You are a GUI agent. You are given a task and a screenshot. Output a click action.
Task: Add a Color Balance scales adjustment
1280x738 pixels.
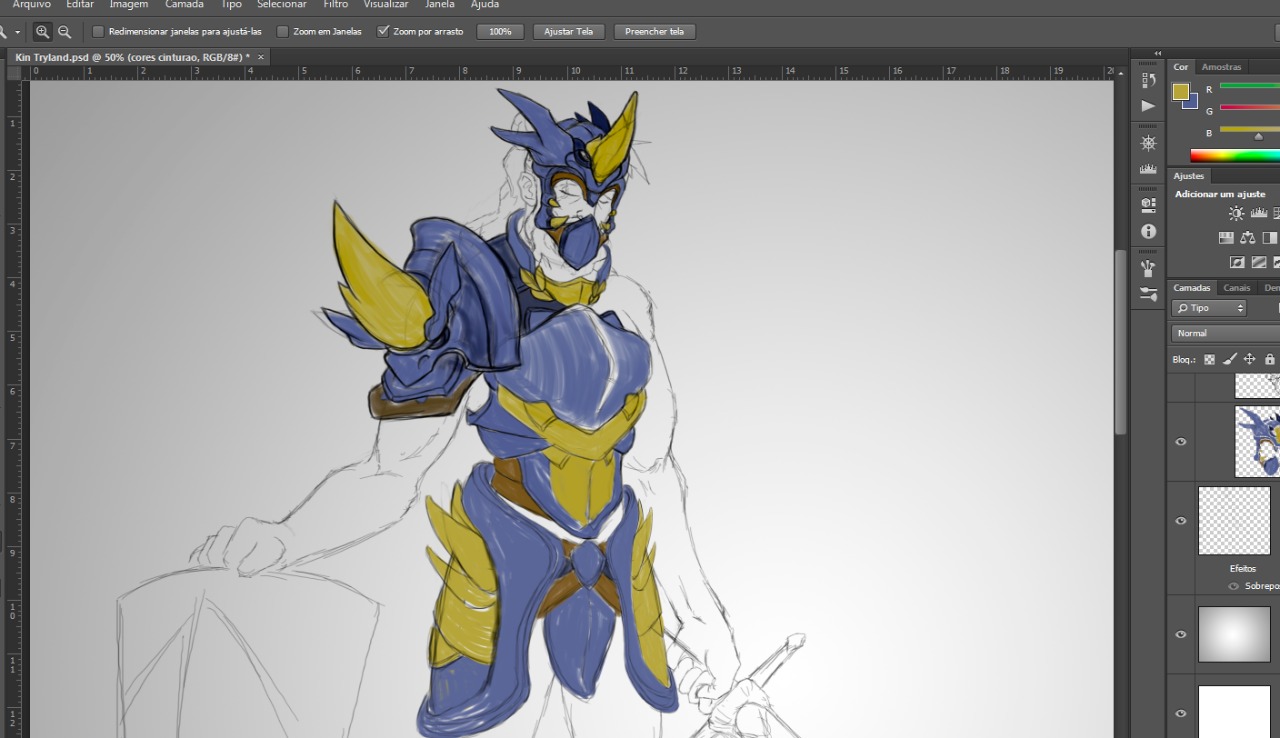click(x=1247, y=238)
